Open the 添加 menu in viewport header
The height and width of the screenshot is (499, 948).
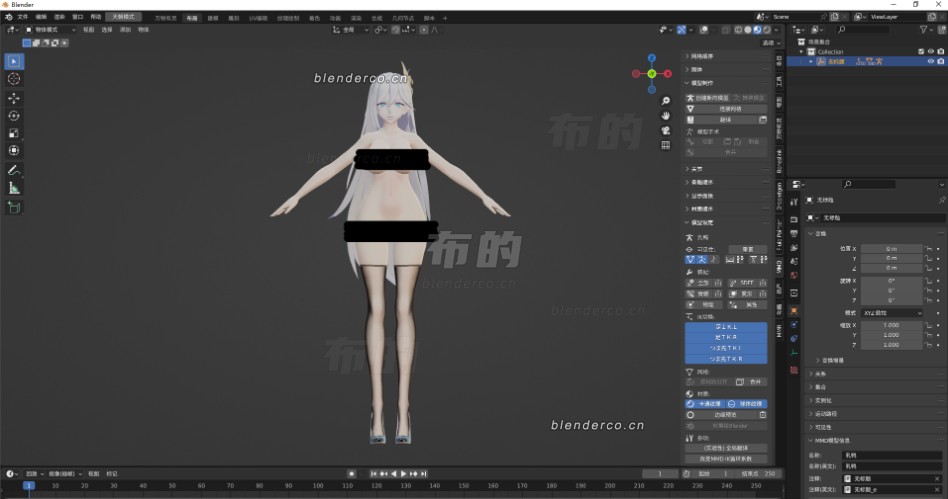125,30
